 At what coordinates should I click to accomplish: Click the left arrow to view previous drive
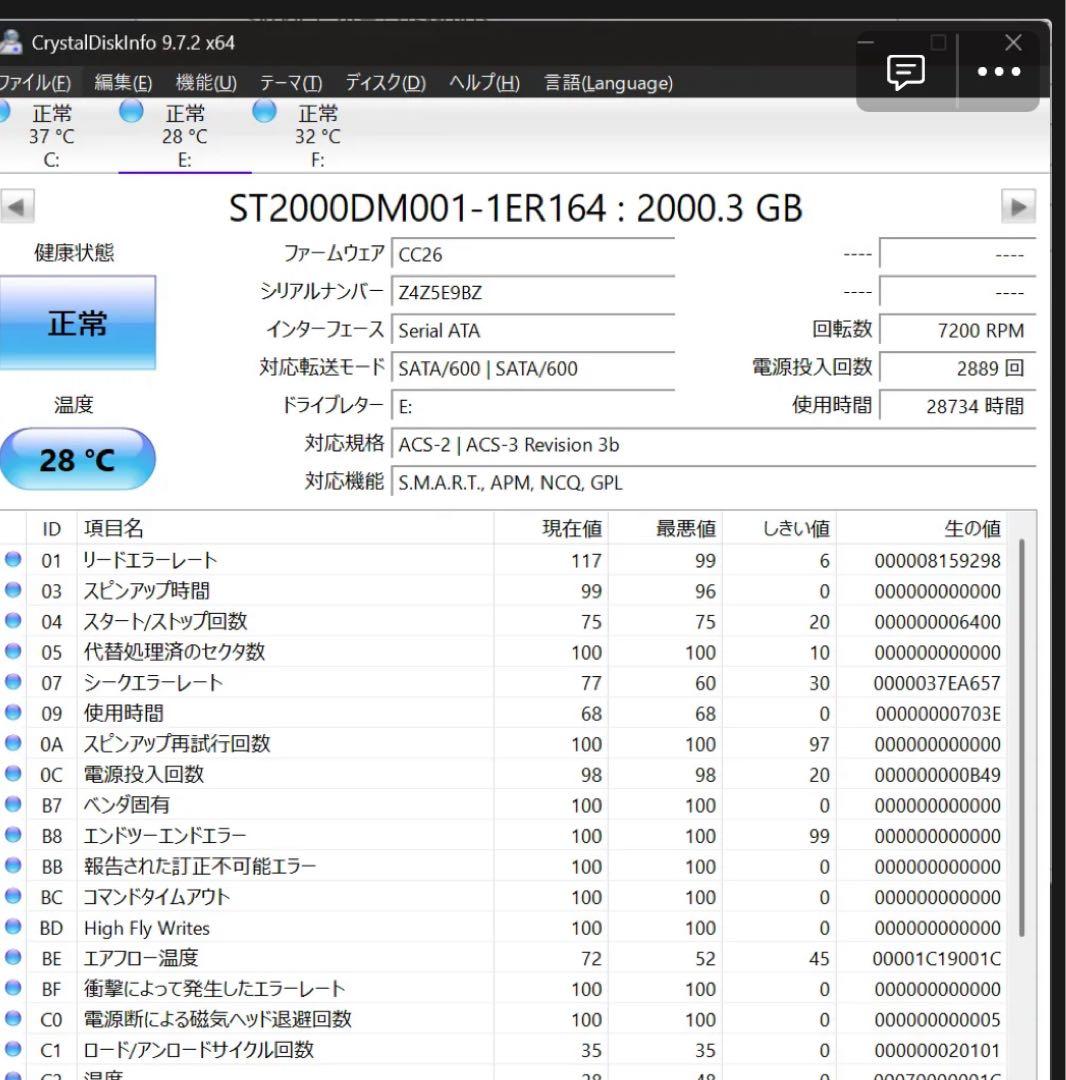[x=17, y=206]
